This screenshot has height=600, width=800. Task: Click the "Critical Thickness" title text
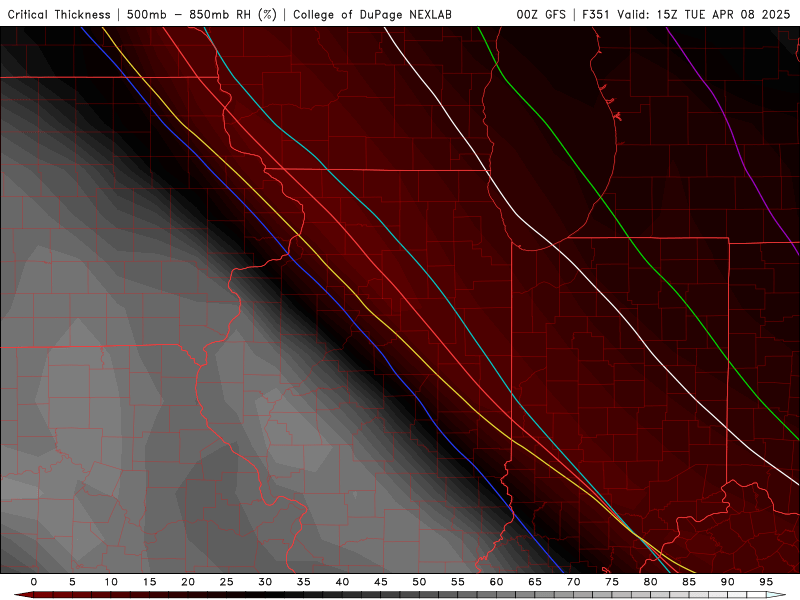tap(59, 15)
